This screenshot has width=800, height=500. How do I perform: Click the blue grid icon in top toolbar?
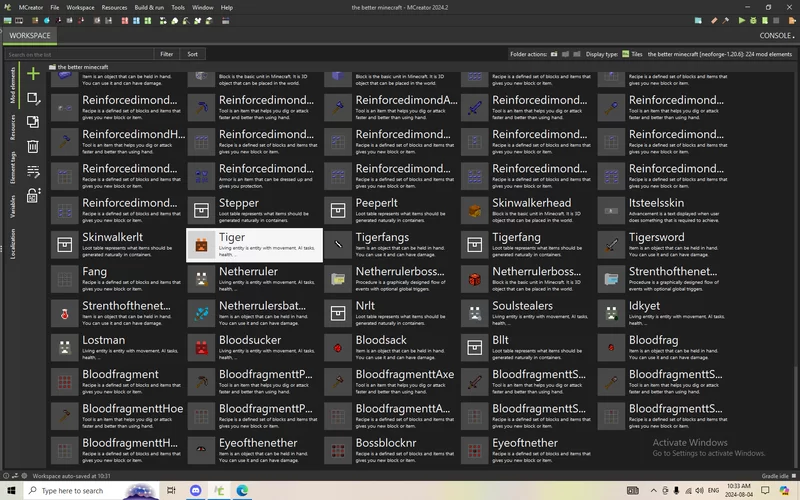coord(136,20)
